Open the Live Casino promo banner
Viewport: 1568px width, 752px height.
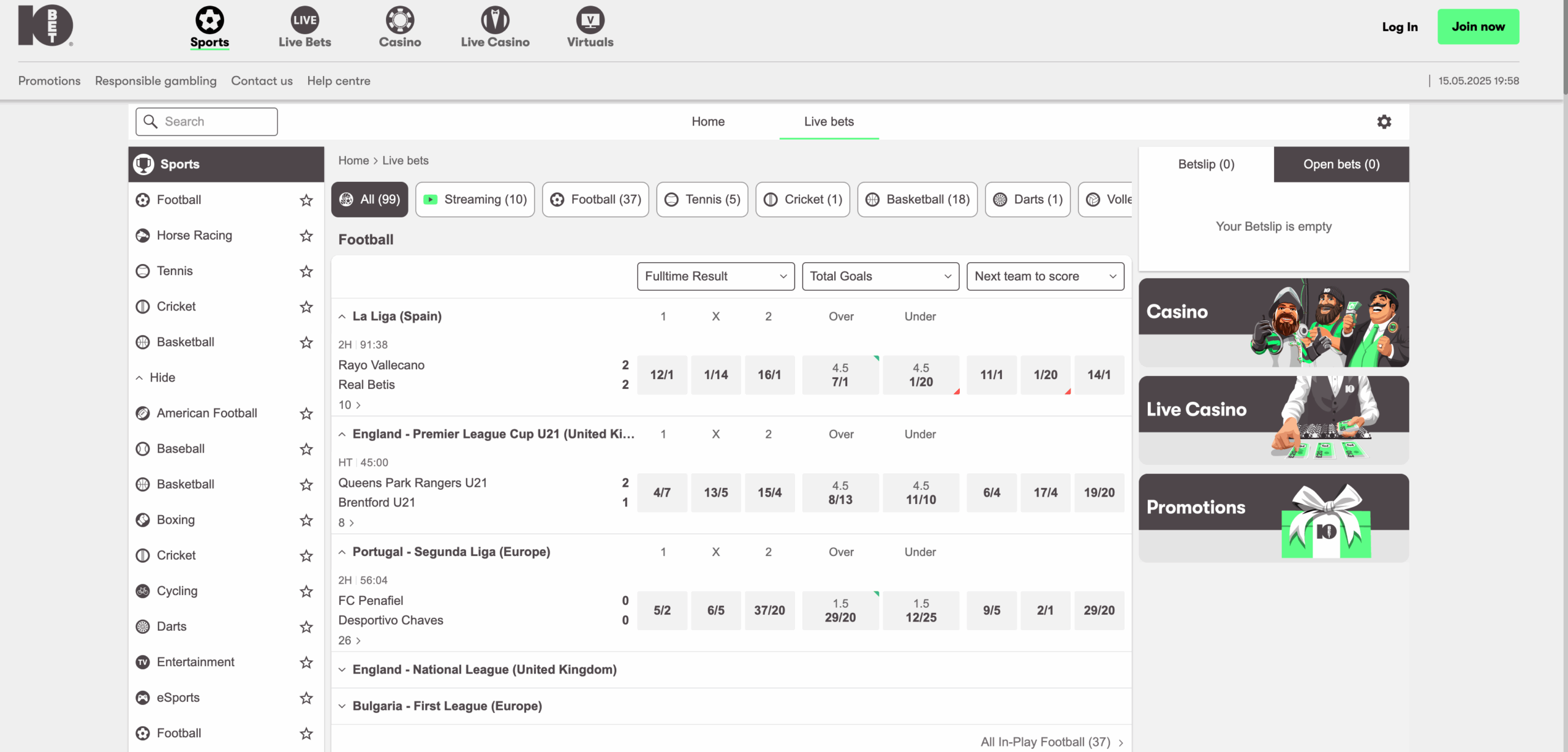point(1273,420)
